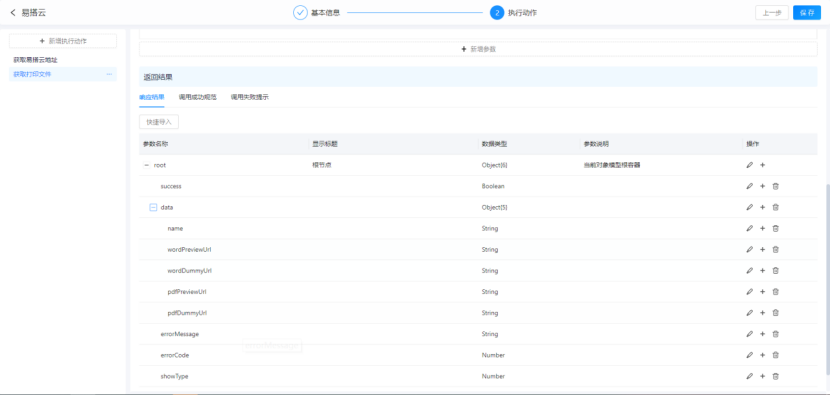The width and height of the screenshot is (830, 395).
Task: Delete the wordDummyUrl parameter
Action: (x=775, y=271)
